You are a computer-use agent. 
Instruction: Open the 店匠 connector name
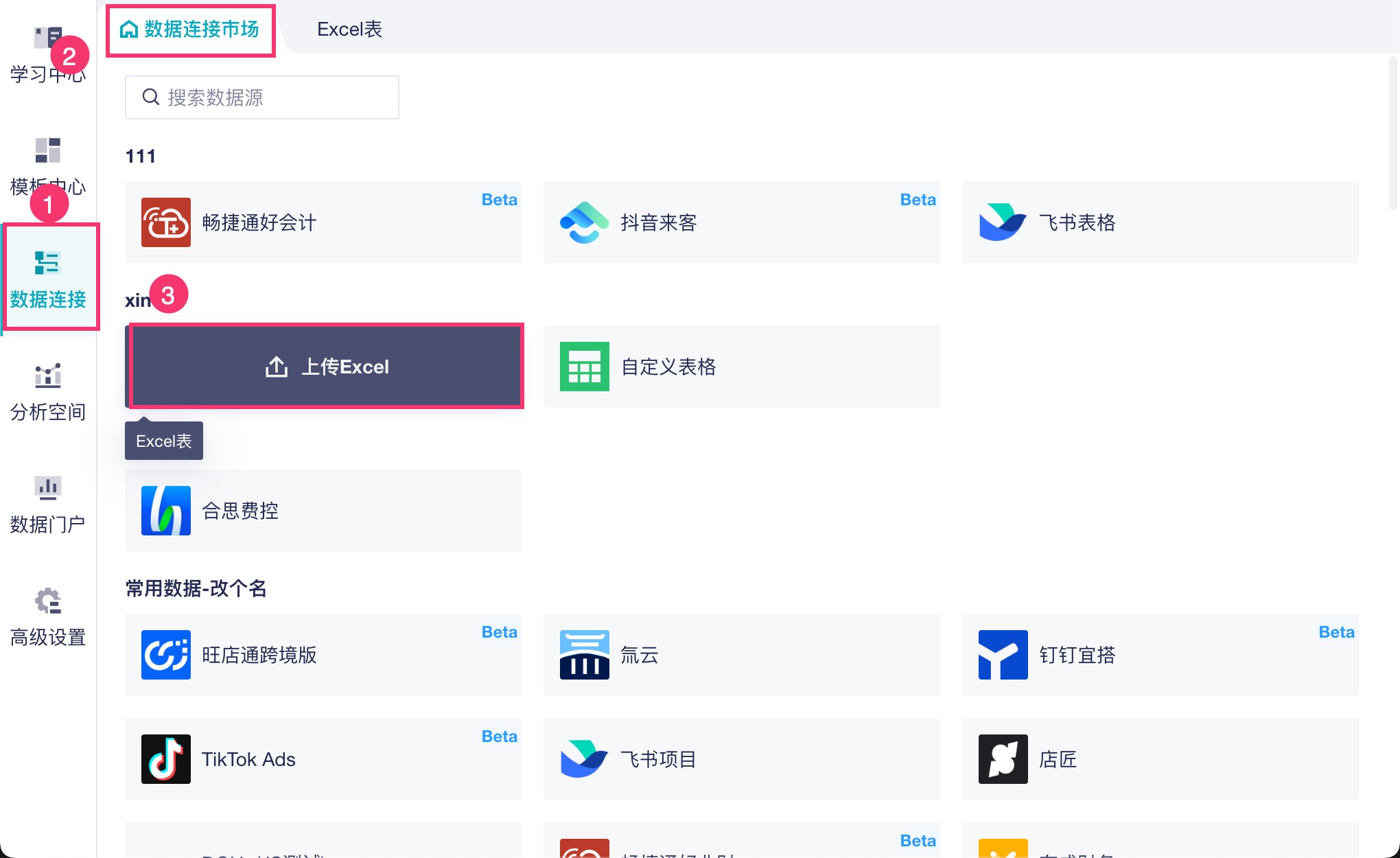[1058, 759]
